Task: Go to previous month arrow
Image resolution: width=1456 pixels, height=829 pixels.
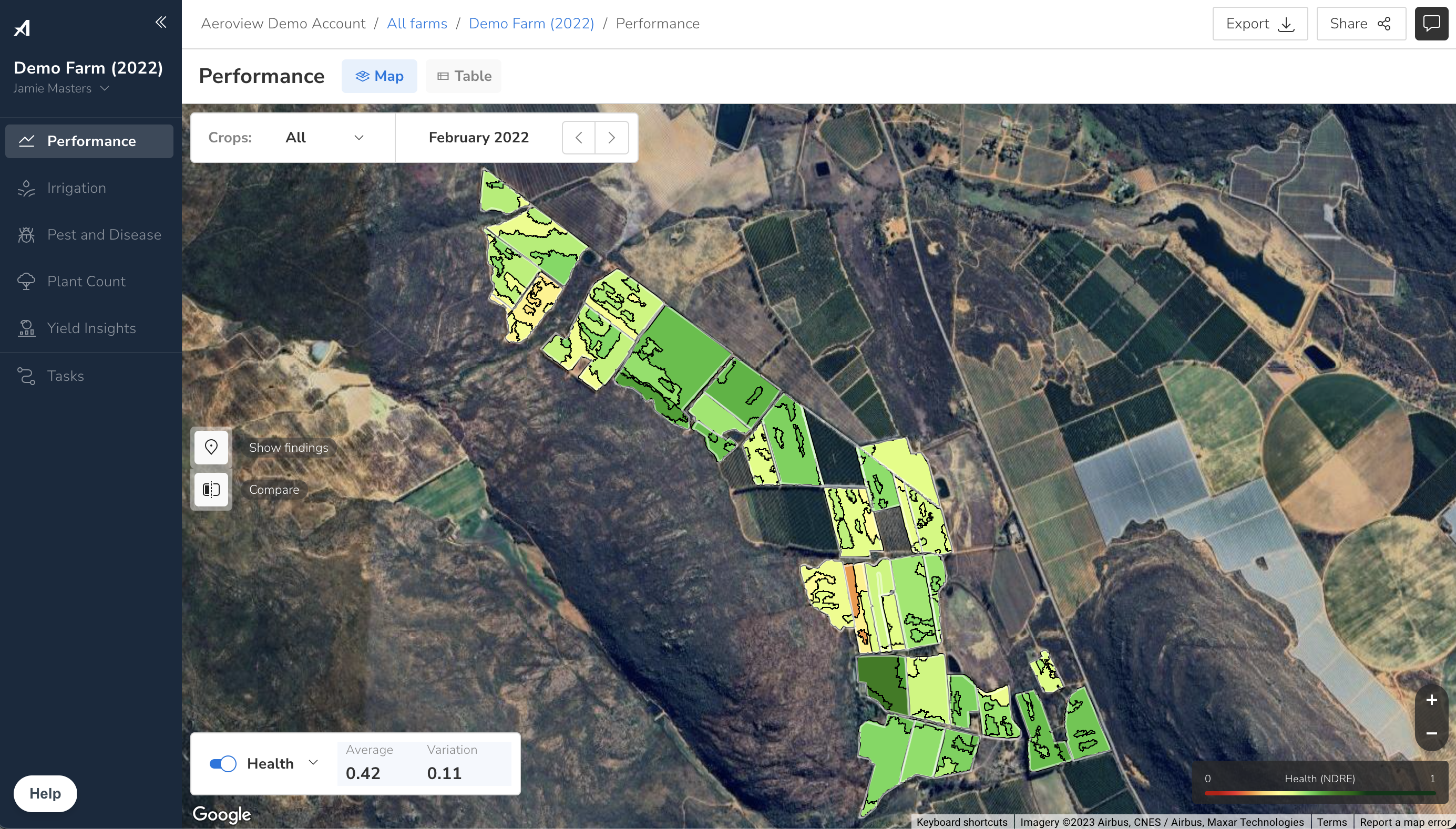Action: 578,137
